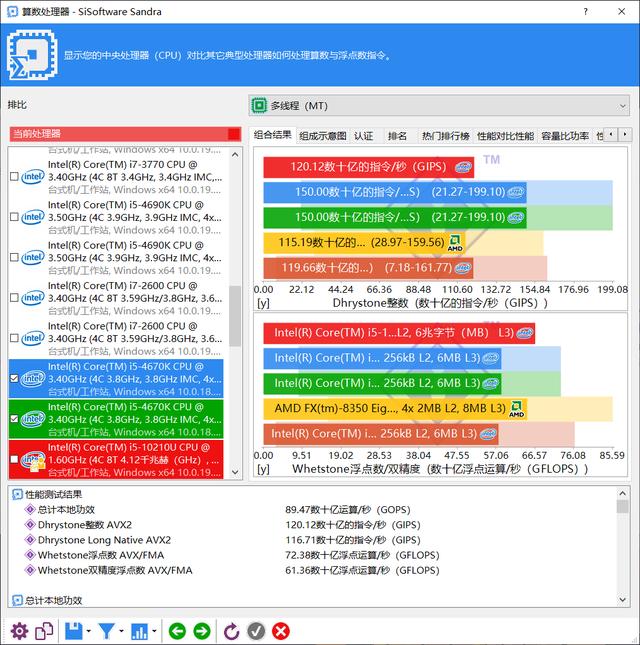Click red color swatch in 当前处理器 bar

coord(234,134)
